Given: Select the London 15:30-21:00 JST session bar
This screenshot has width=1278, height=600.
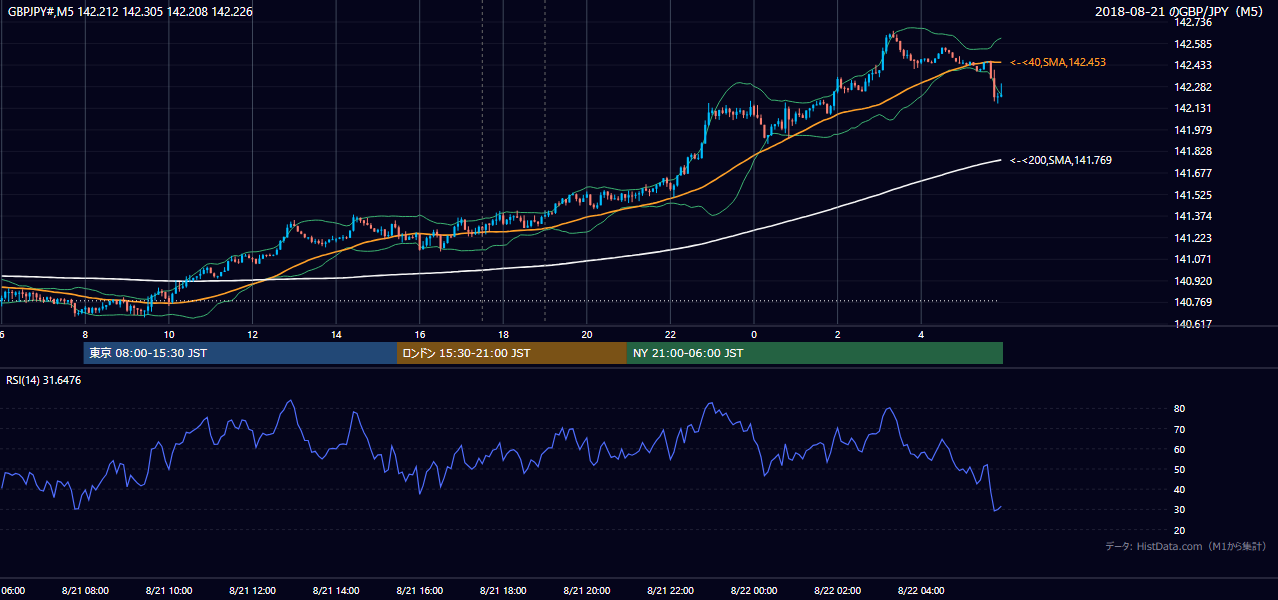Looking at the screenshot, I should (x=512, y=353).
